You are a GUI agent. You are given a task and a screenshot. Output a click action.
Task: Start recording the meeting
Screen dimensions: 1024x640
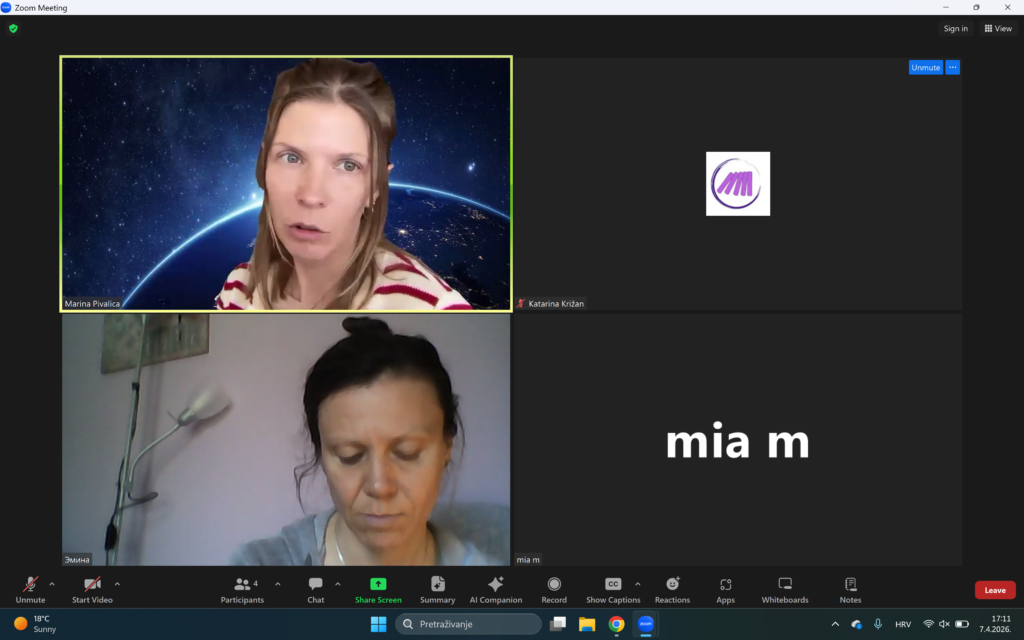tap(554, 589)
